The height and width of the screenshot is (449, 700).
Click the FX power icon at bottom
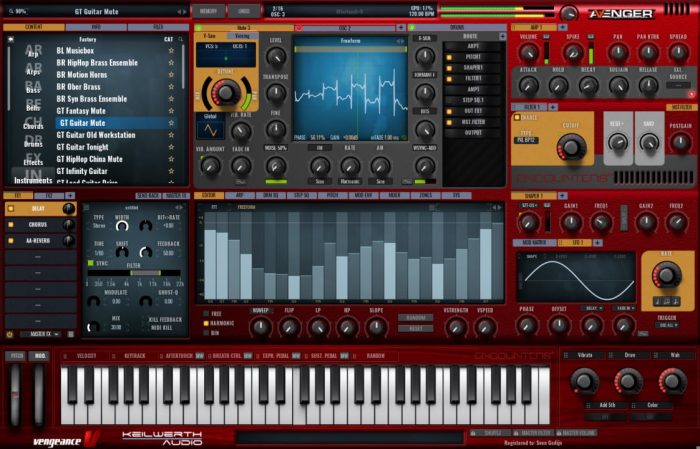point(10,334)
